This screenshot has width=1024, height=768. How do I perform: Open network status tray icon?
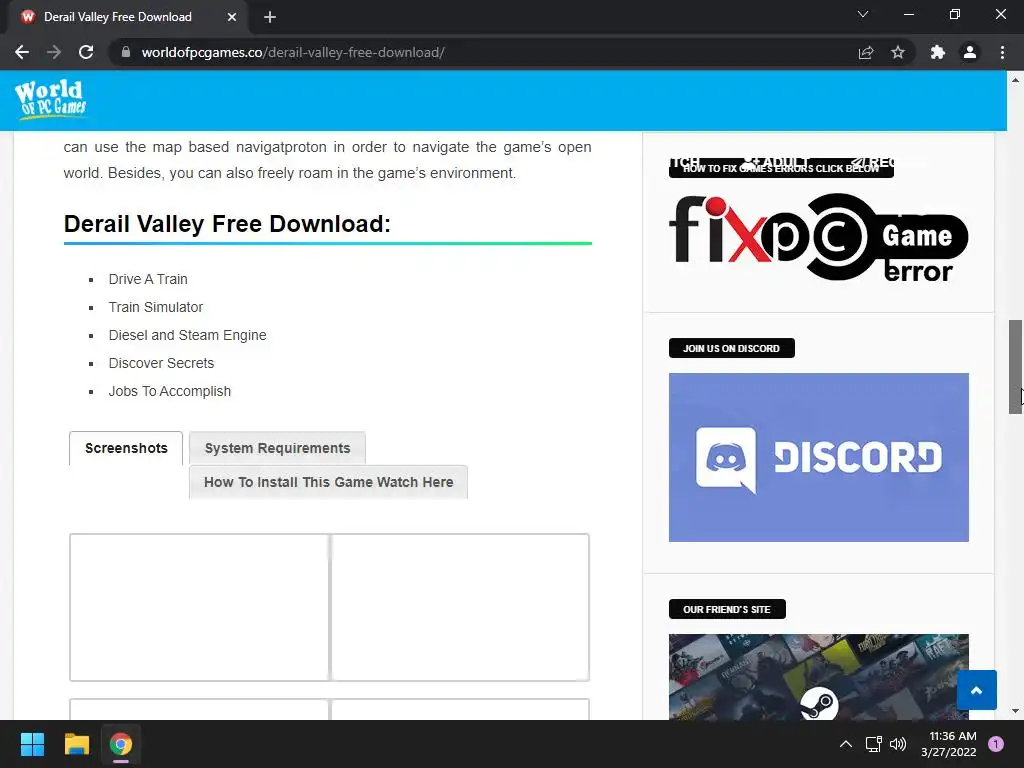(873, 744)
